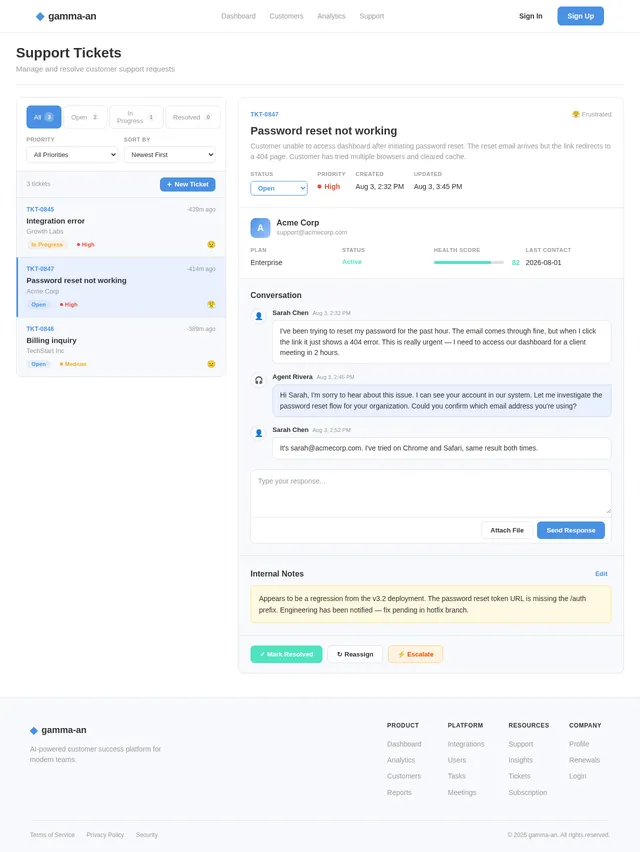The width and height of the screenshot is (640, 852).
Task: Click the 2026-08-01 last contact date
Action: (x=543, y=262)
